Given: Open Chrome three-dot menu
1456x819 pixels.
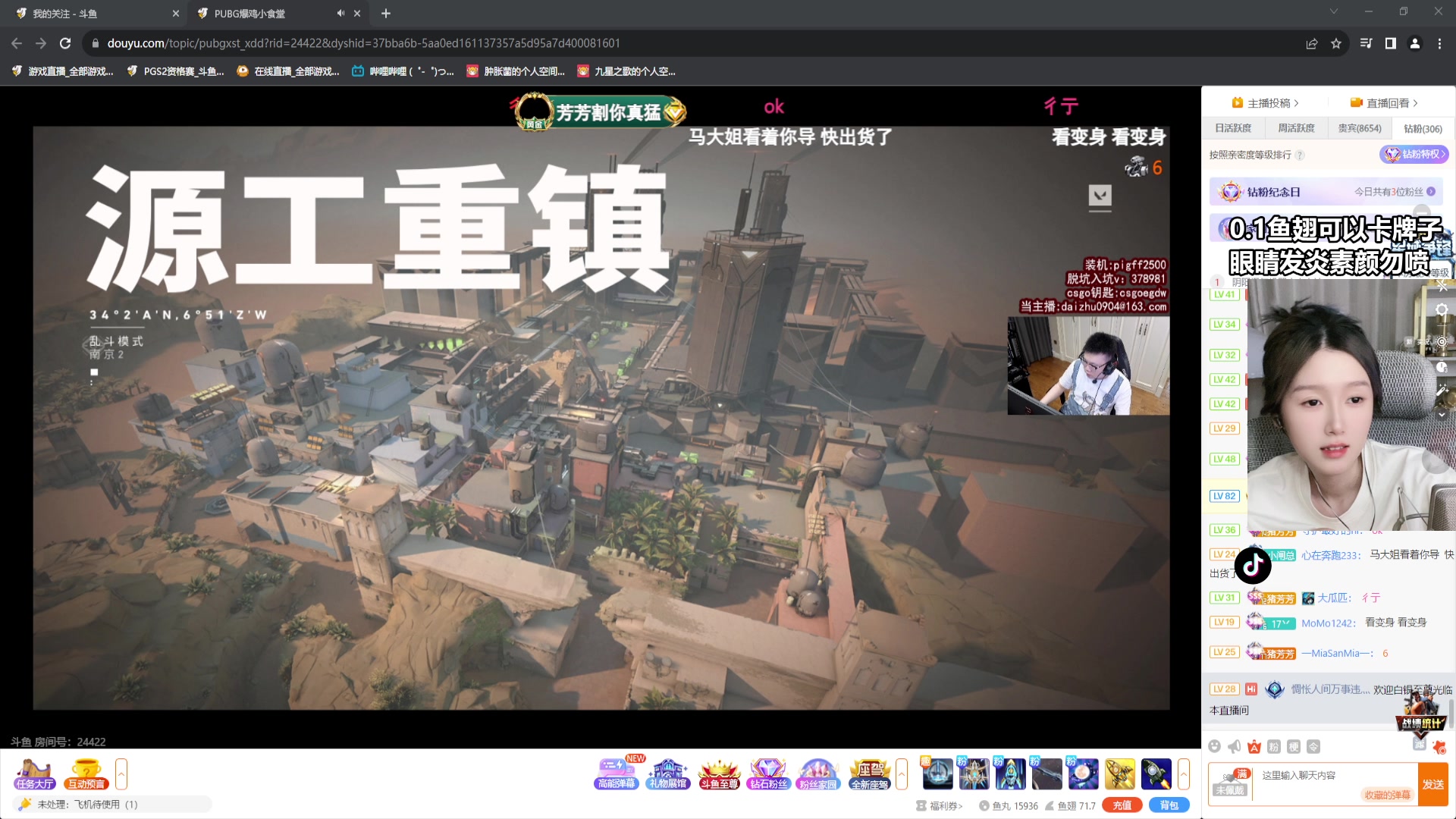Looking at the screenshot, I should click(1439, 43).
